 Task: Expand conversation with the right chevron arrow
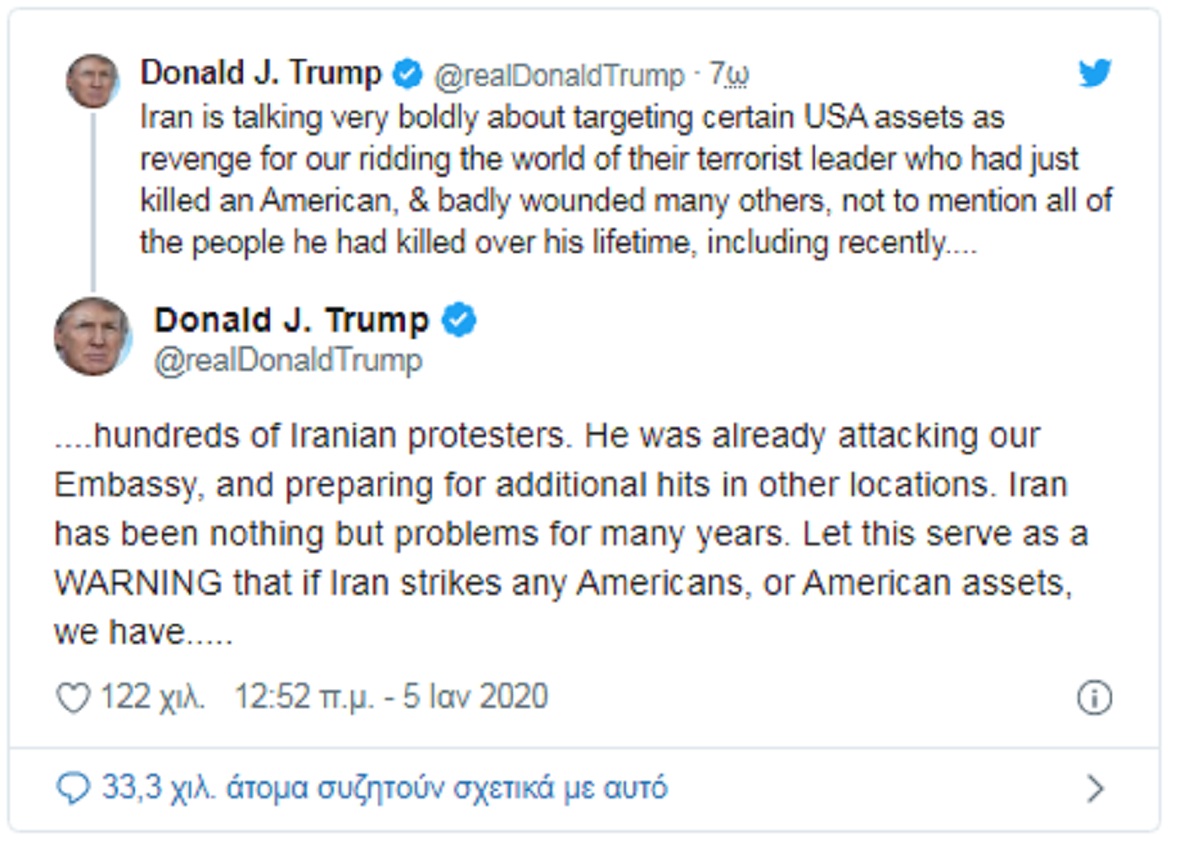[1095, 789]
